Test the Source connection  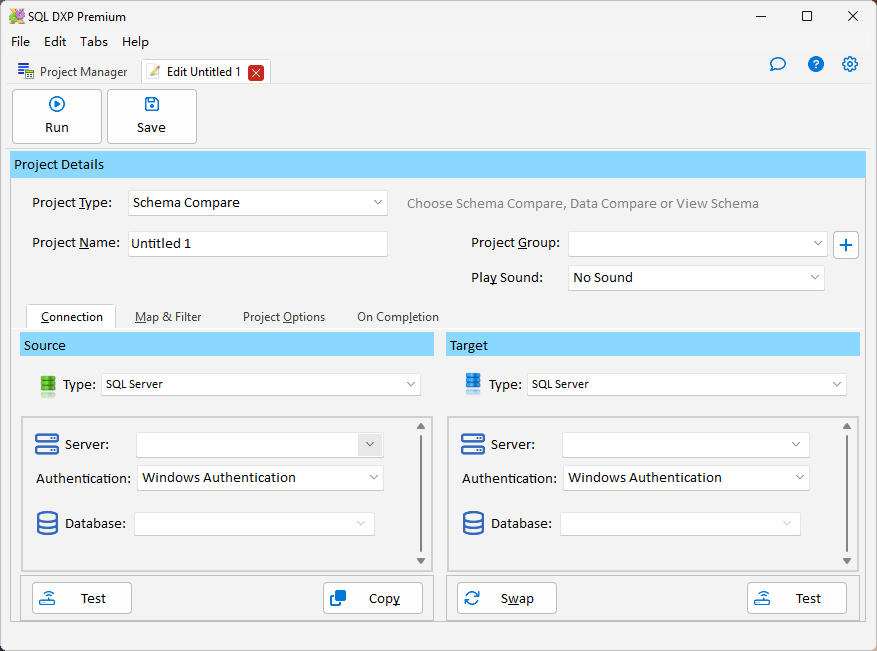pos(82,598)
